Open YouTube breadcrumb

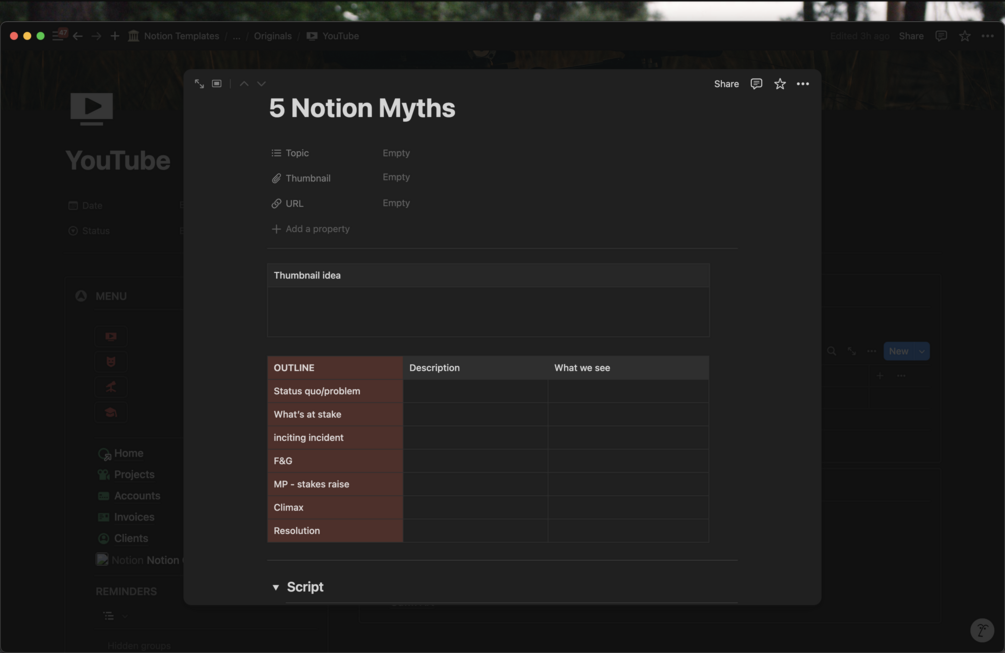tap(333, 36)
